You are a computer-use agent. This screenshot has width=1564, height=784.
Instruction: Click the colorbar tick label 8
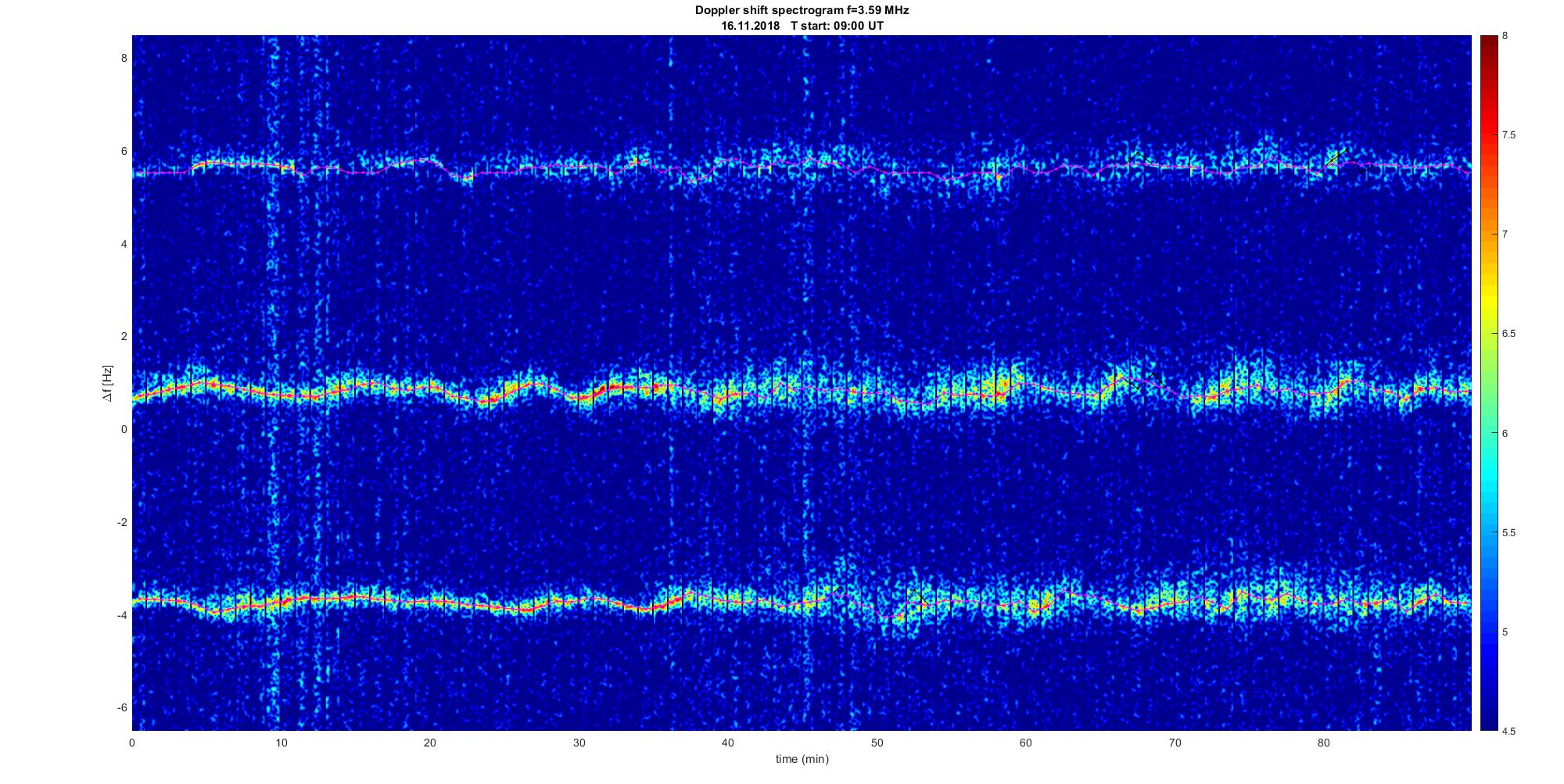coord(1505,36)
